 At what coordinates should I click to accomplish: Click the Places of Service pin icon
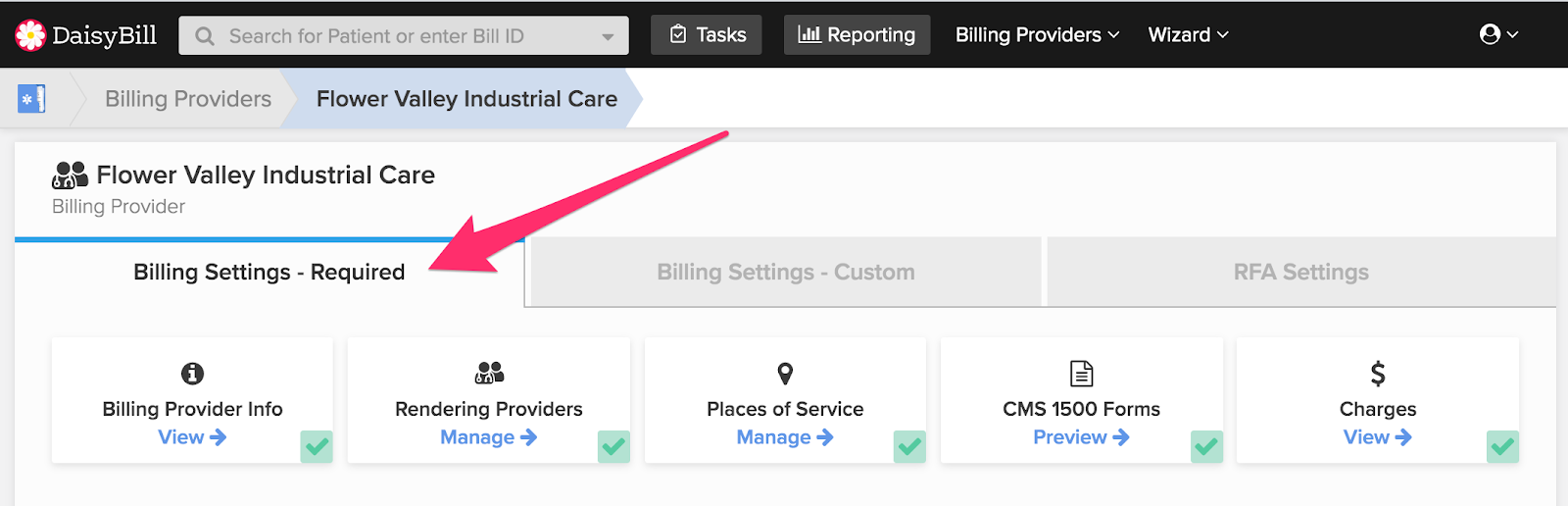coord(785,374)
